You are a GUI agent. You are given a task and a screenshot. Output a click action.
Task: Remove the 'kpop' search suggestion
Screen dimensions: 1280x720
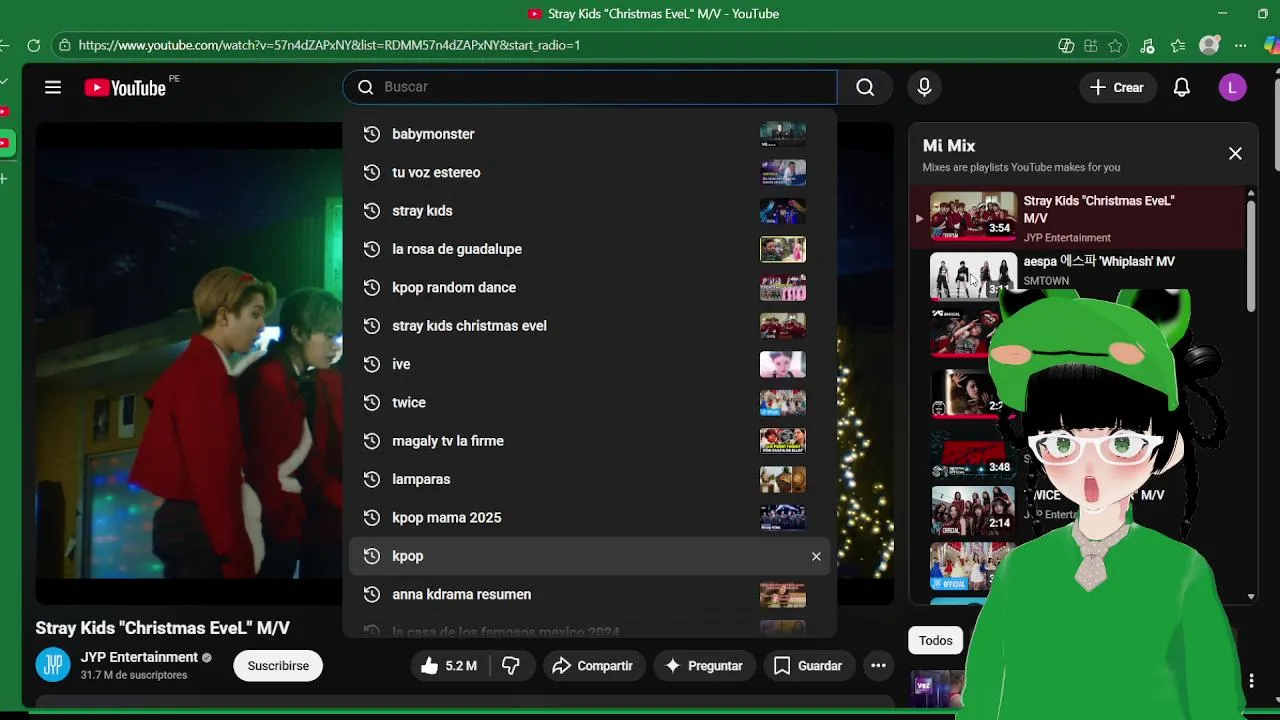[816, 556]
